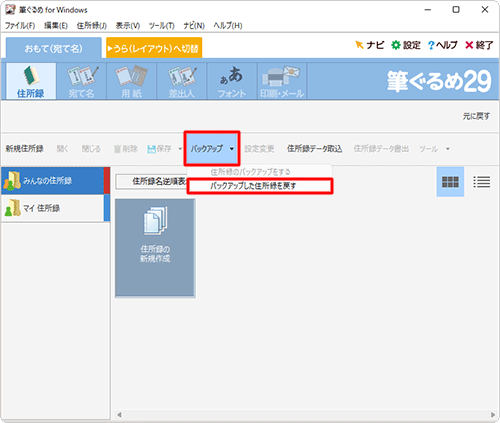Open 設定 settings with gear icon

tap(406, 45)
